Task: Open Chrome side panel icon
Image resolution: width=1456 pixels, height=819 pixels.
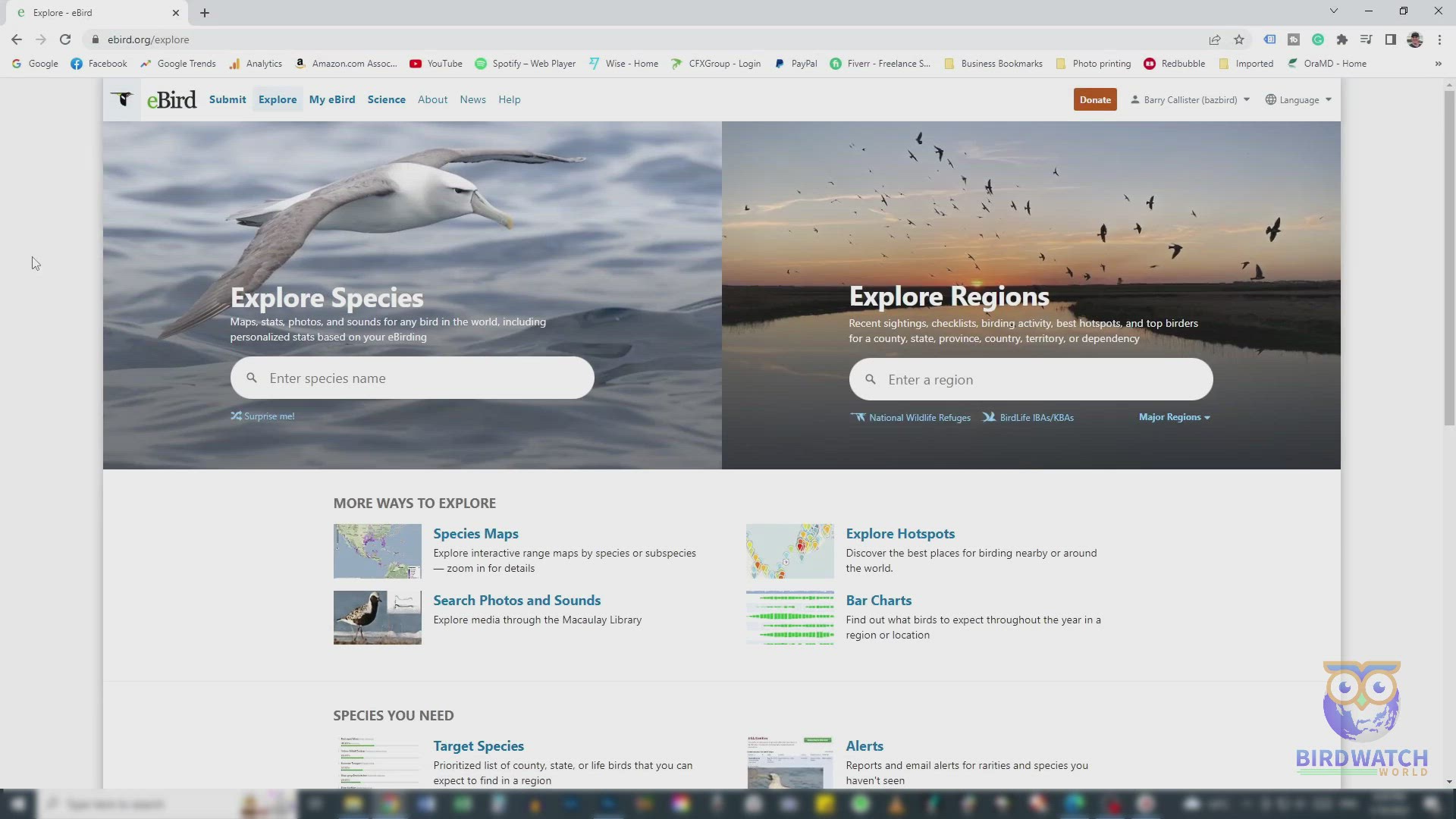Action: [1391, 39]
